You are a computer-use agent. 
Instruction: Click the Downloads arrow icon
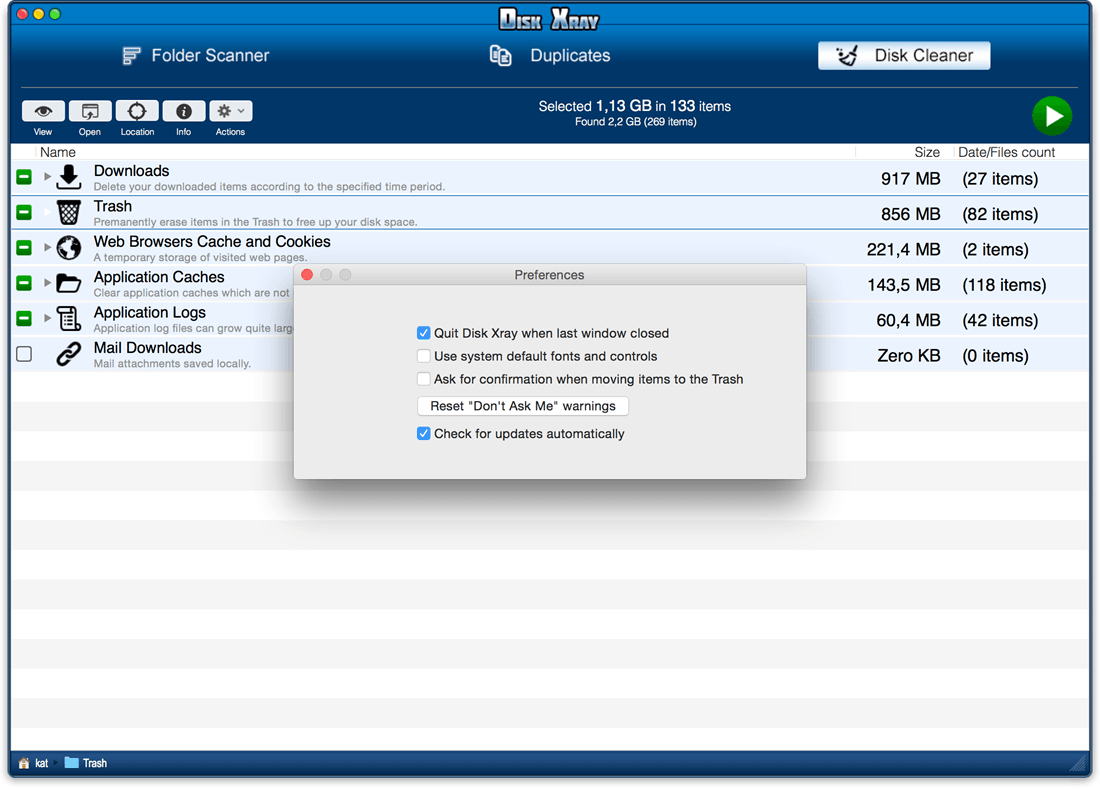pos(69,177)
